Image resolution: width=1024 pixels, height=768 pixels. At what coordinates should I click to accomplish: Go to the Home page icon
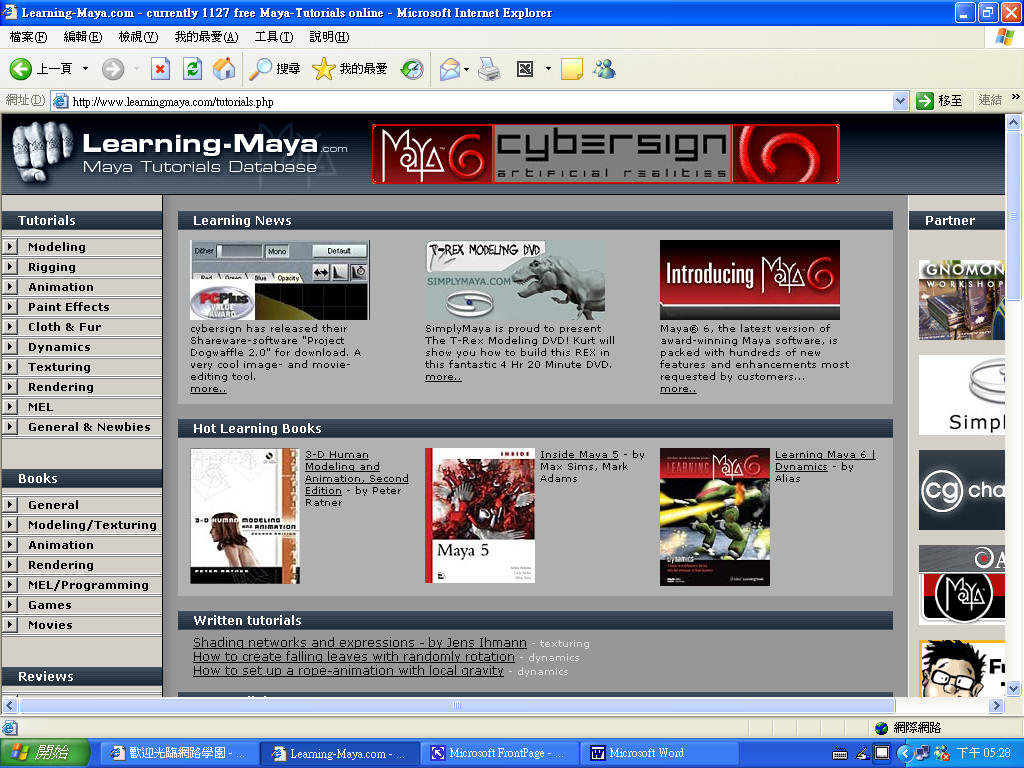point(224,69)
